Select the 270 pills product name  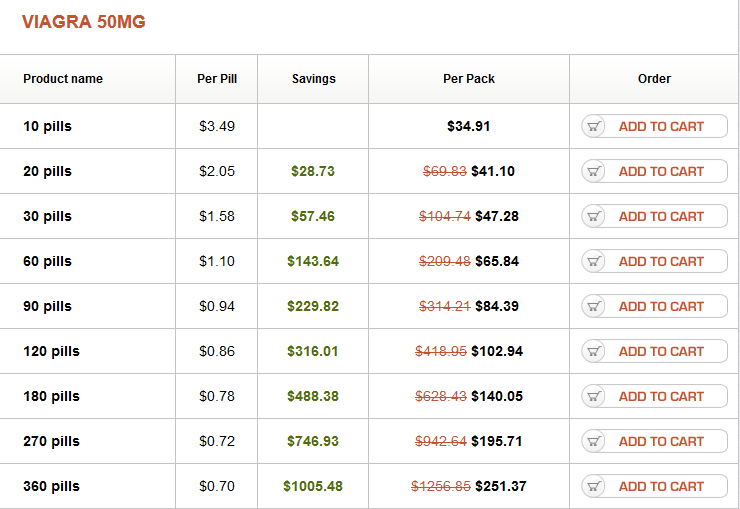click(x=51, y=441)
